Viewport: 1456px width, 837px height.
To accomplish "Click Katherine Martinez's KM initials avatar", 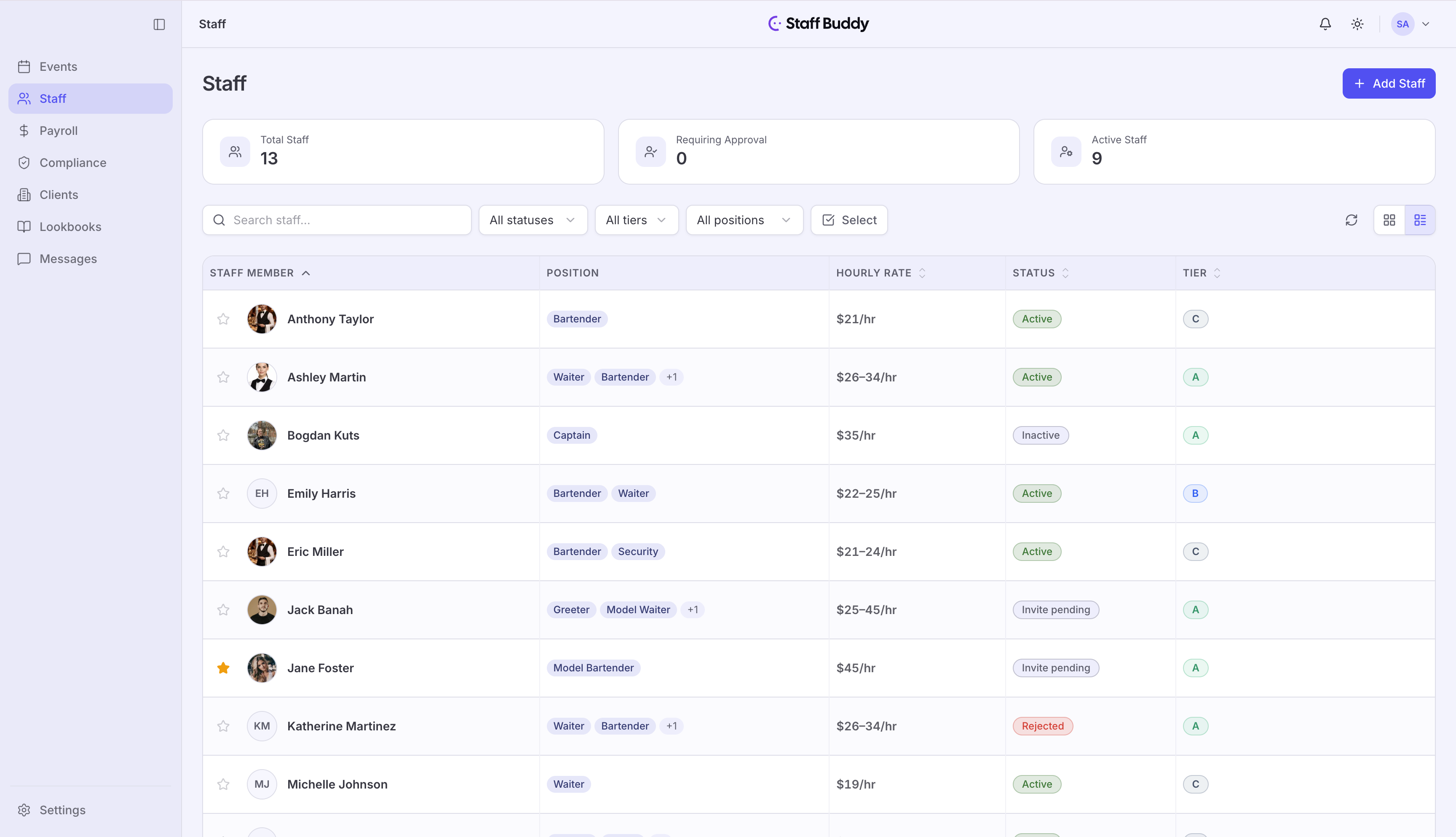I will tap(262, 726).
